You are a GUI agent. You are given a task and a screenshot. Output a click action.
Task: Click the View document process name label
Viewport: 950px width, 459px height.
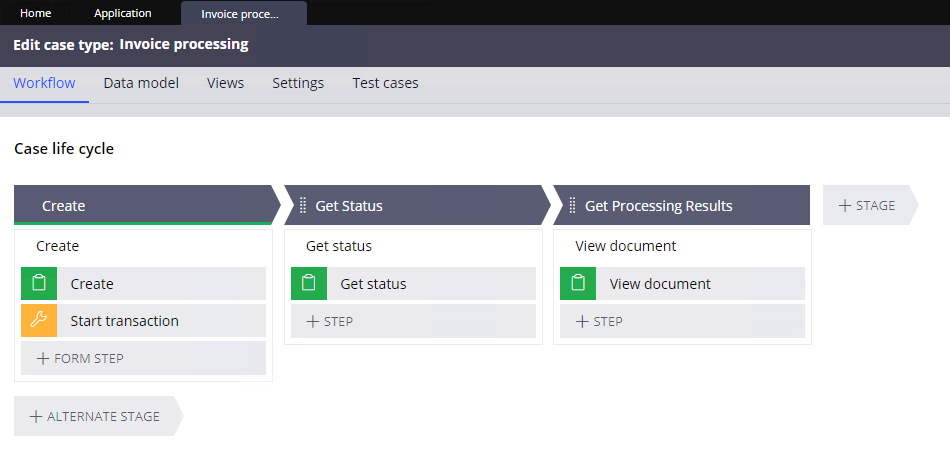click(x=625, y=246)
